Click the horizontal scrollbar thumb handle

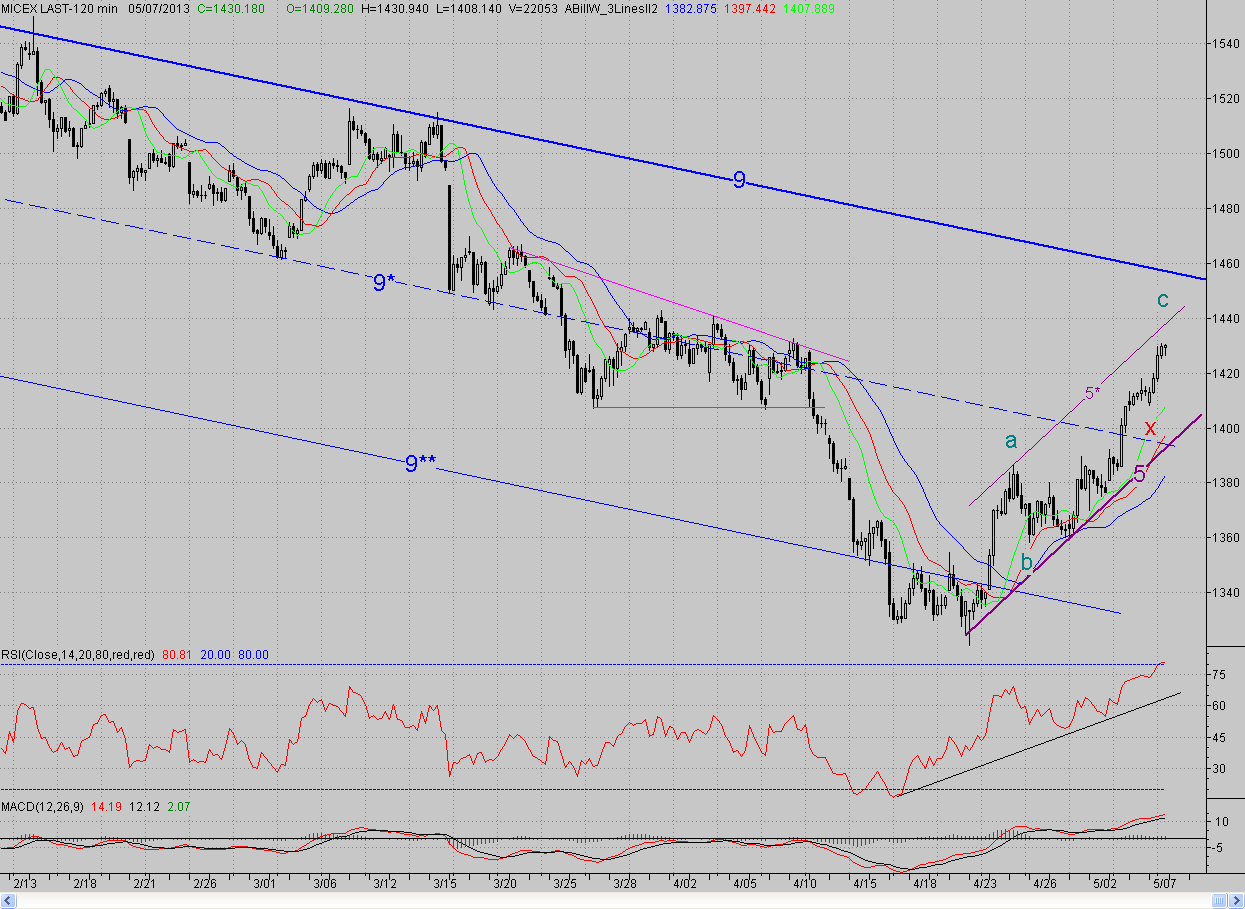point(1219,900)
